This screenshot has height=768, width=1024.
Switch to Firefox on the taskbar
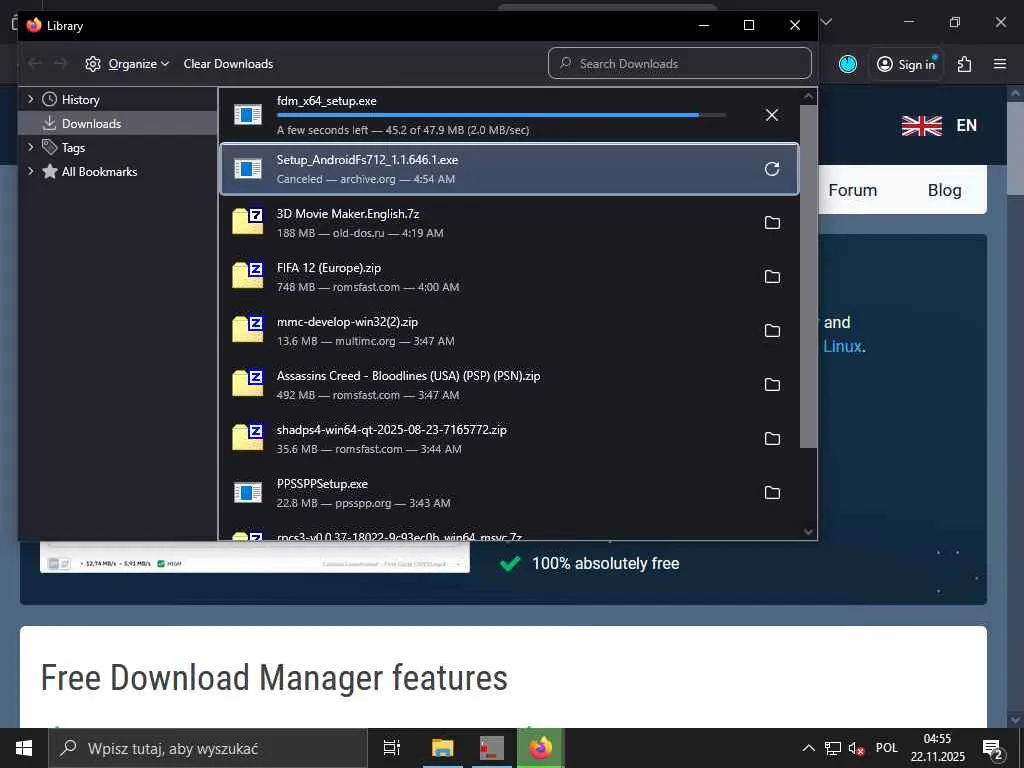point(541,748)
